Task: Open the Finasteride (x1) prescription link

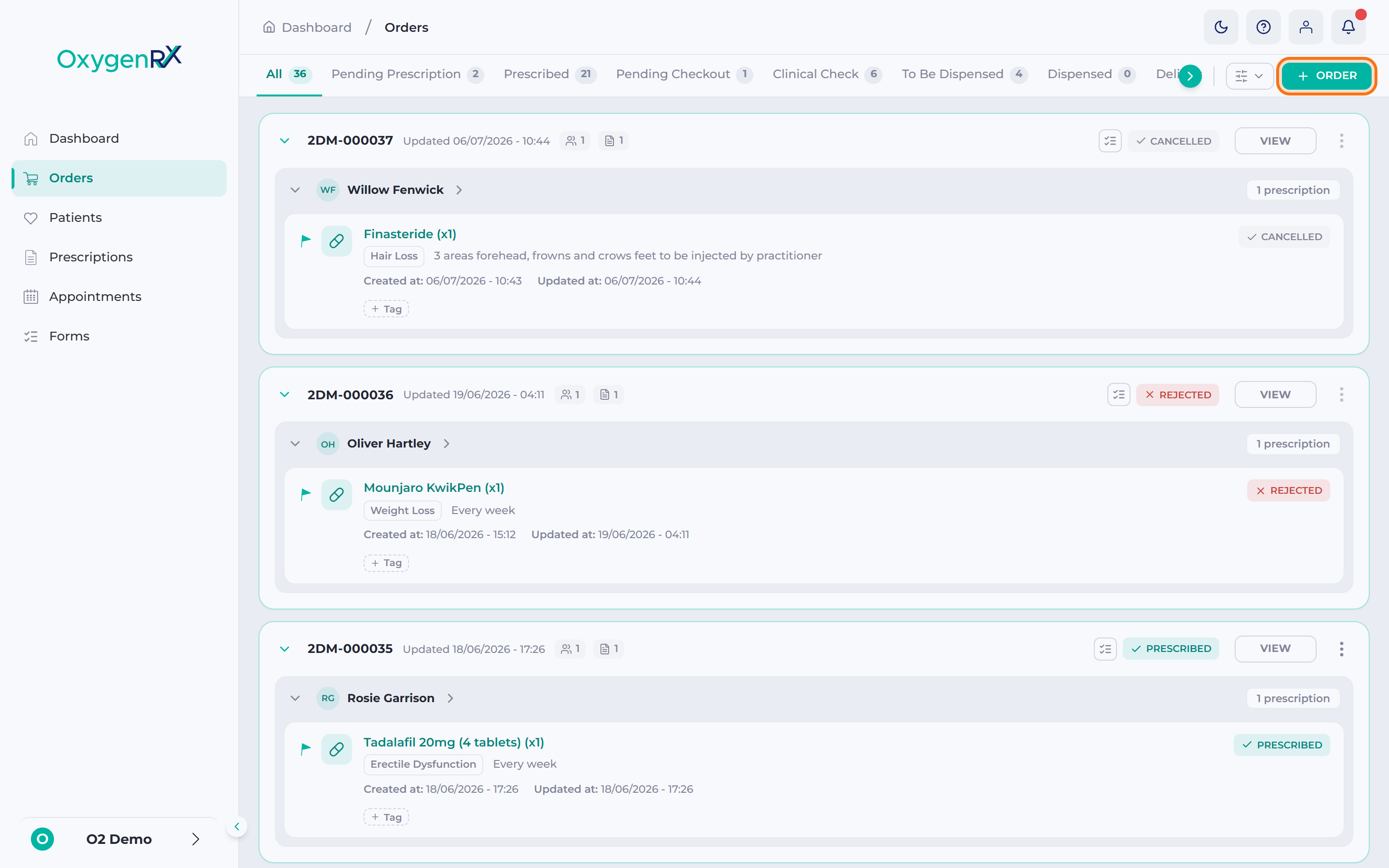Action: 410,234
